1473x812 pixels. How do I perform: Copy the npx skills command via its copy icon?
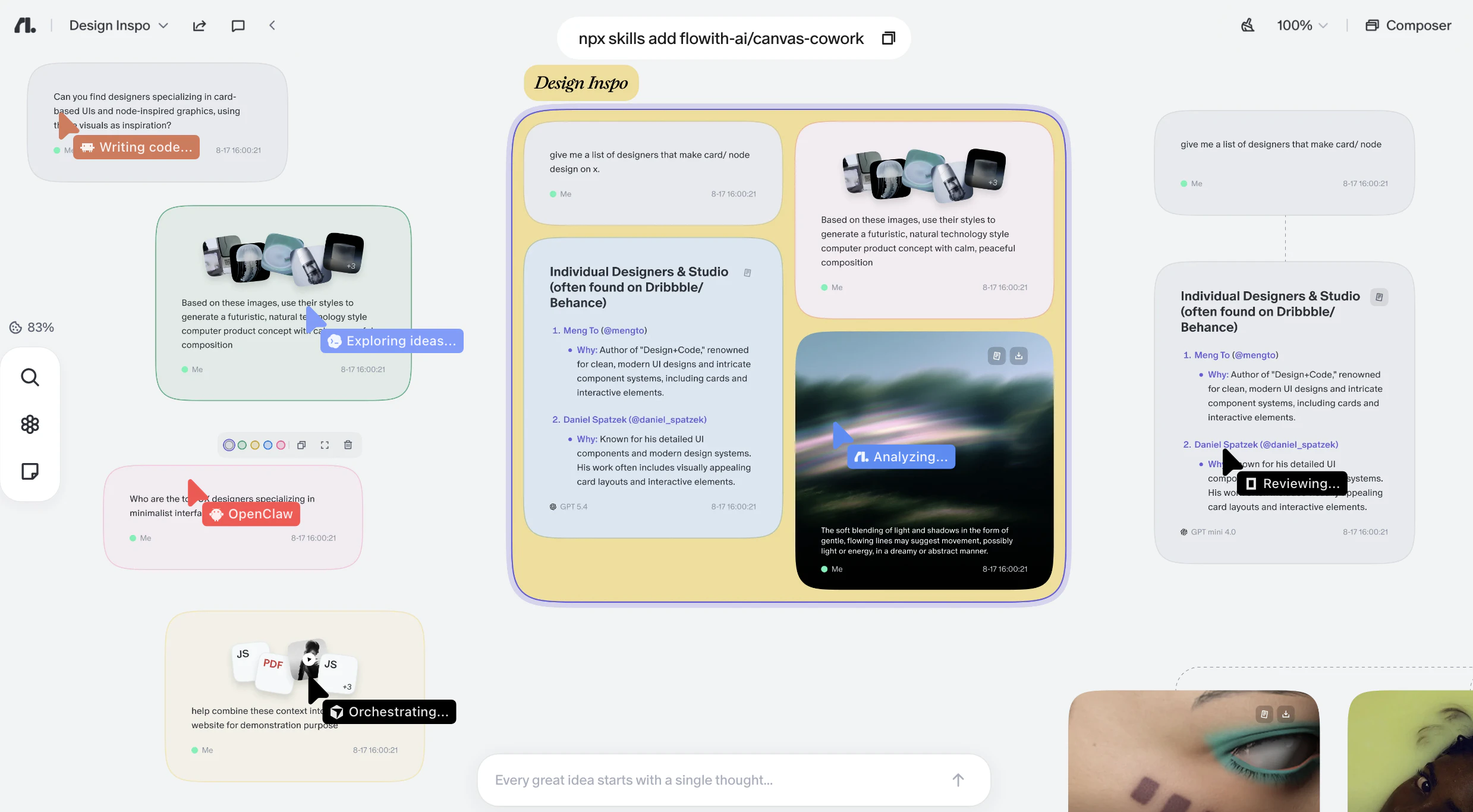[x=887, y=37]
